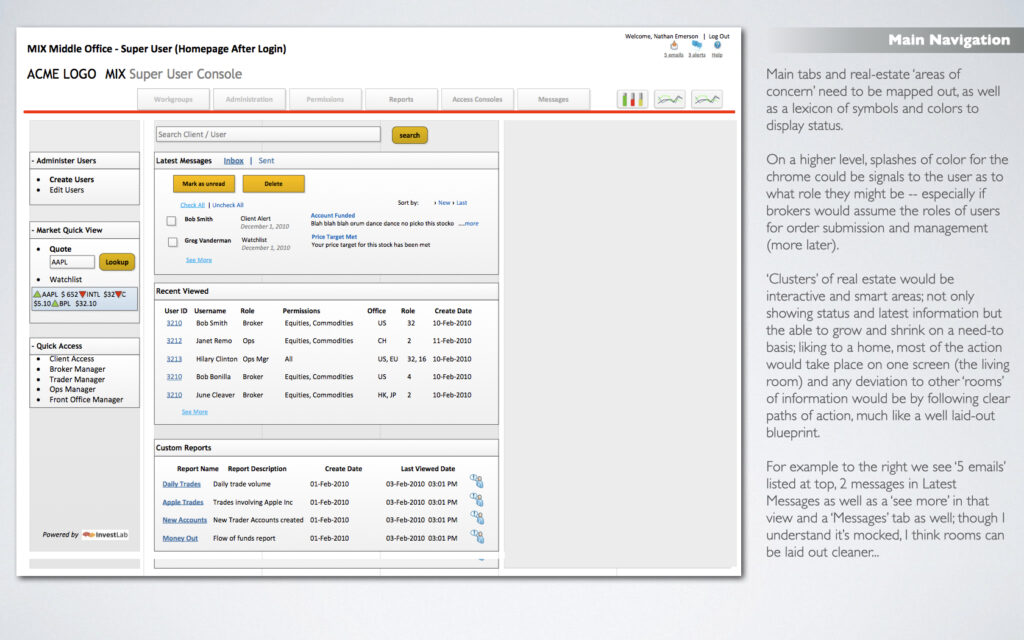Collapse the Administer Users panel

coord(33,160)
